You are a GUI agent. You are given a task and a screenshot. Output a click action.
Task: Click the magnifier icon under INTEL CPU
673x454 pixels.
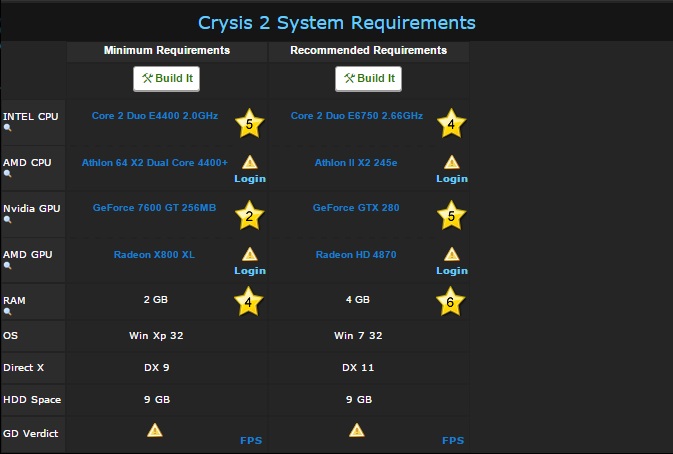coord(7,127)
